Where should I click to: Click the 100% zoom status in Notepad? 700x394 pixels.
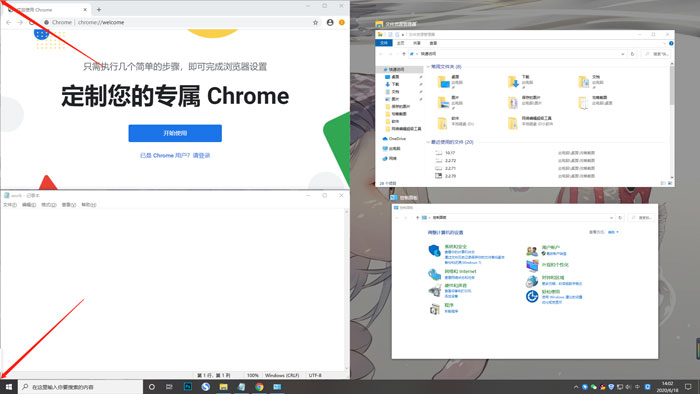click(253, 375)
